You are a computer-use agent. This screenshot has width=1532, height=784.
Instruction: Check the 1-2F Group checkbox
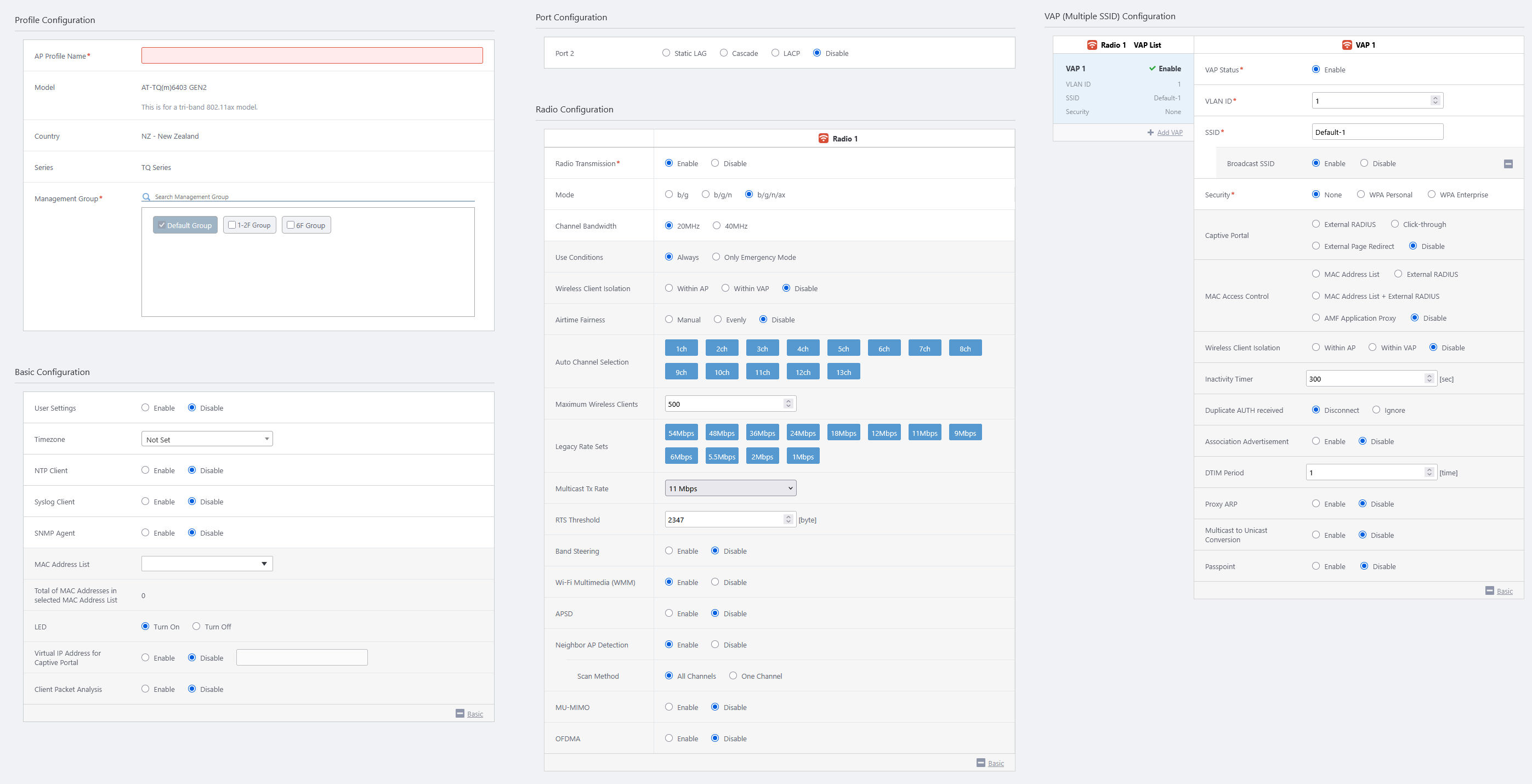click(232, 225)
